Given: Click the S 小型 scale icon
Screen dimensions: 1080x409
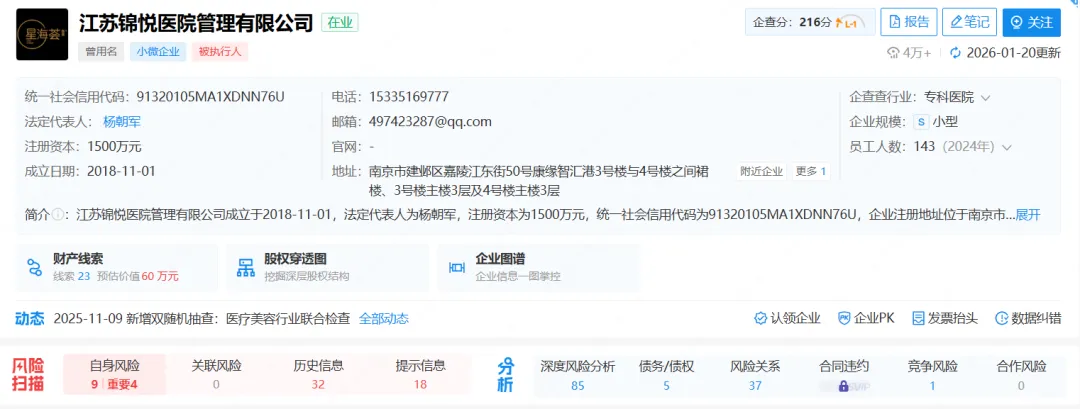Looking at the screenshot, I should point(920,122).
